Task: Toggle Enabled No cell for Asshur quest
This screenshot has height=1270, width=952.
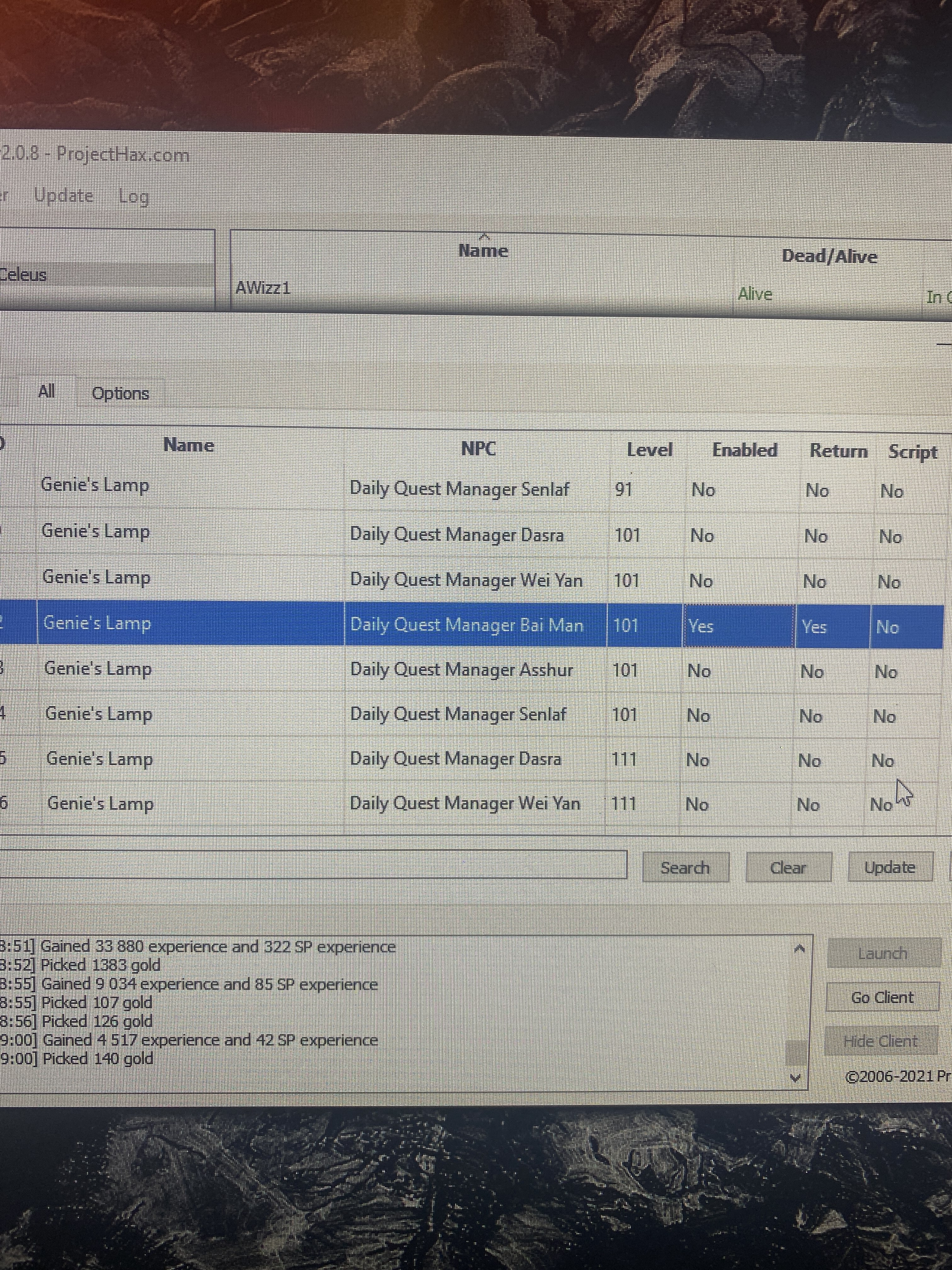Action: point(699,671)
